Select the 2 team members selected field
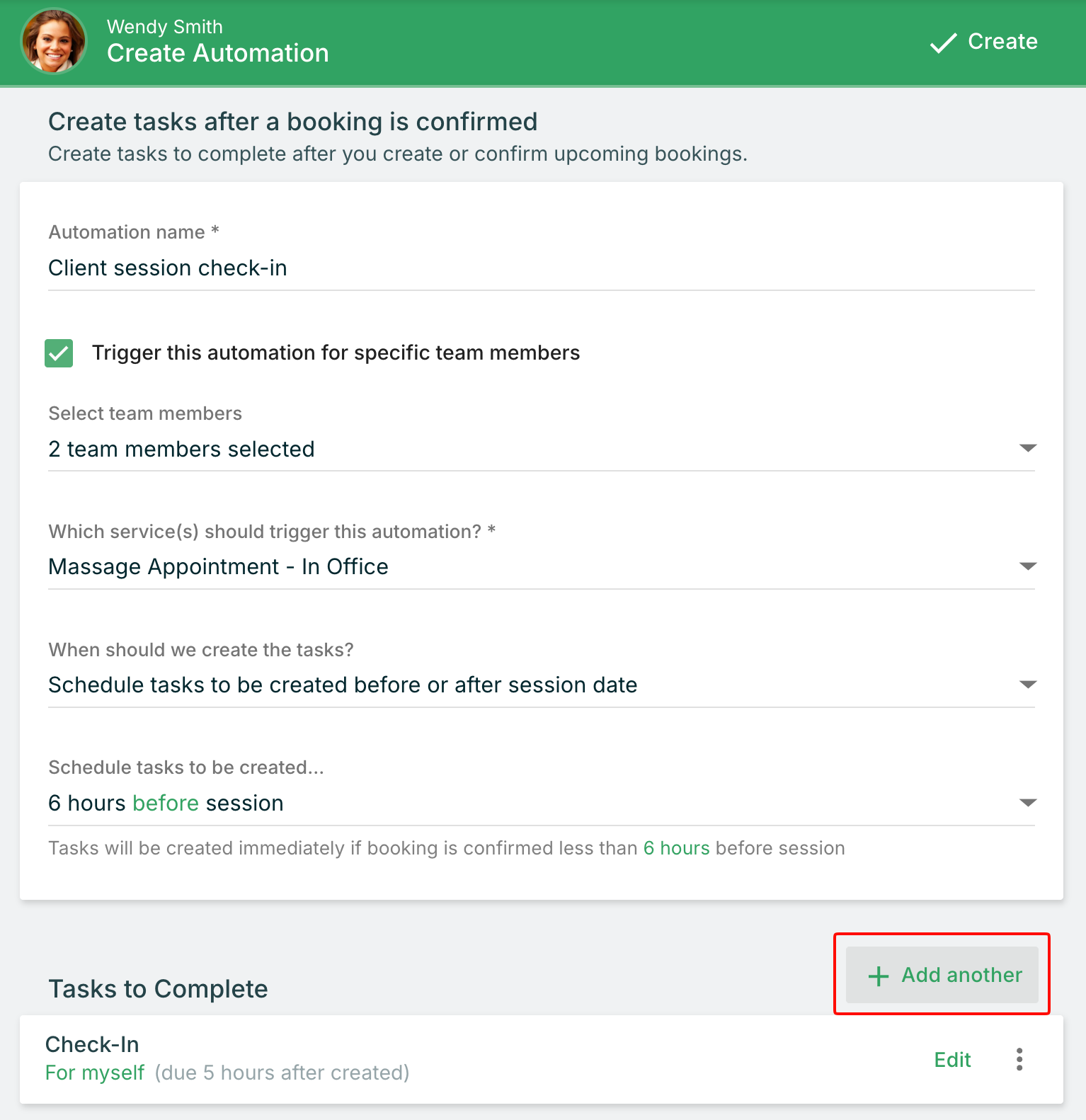This screenshot has width=1086, height=1120. pos(542,449)
